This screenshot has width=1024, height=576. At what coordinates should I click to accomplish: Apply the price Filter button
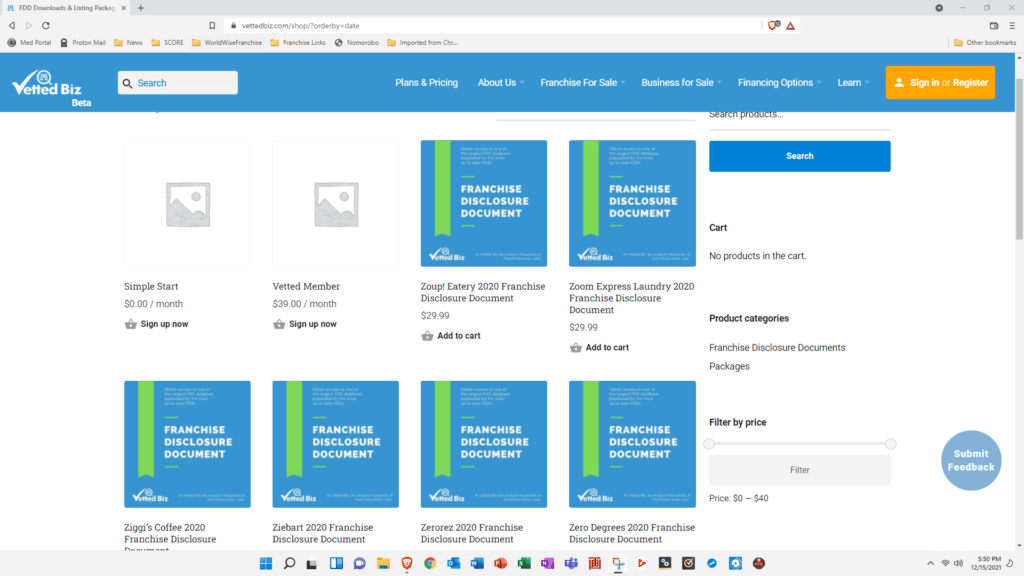(799, 470)
